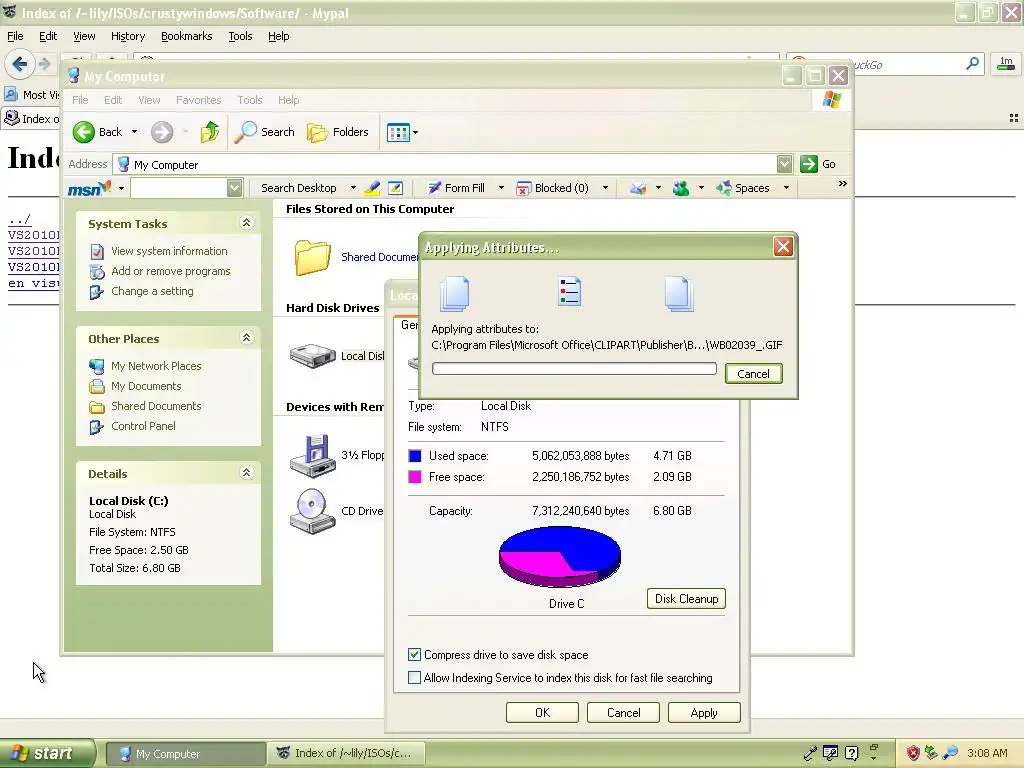The image size is (1024, 768).
Task: Open the Mypal Tools menu
Action: pos(240,36)
